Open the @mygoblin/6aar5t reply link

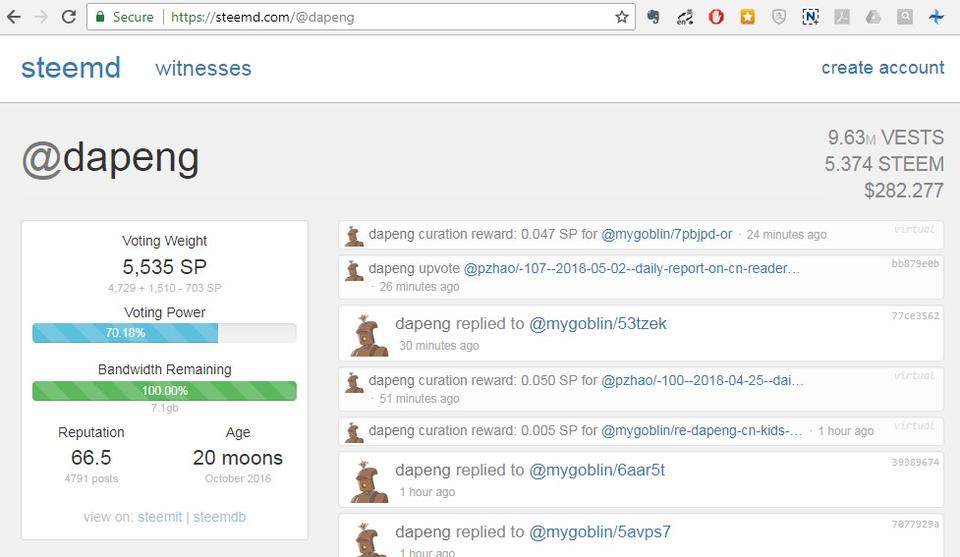[597, 470]
